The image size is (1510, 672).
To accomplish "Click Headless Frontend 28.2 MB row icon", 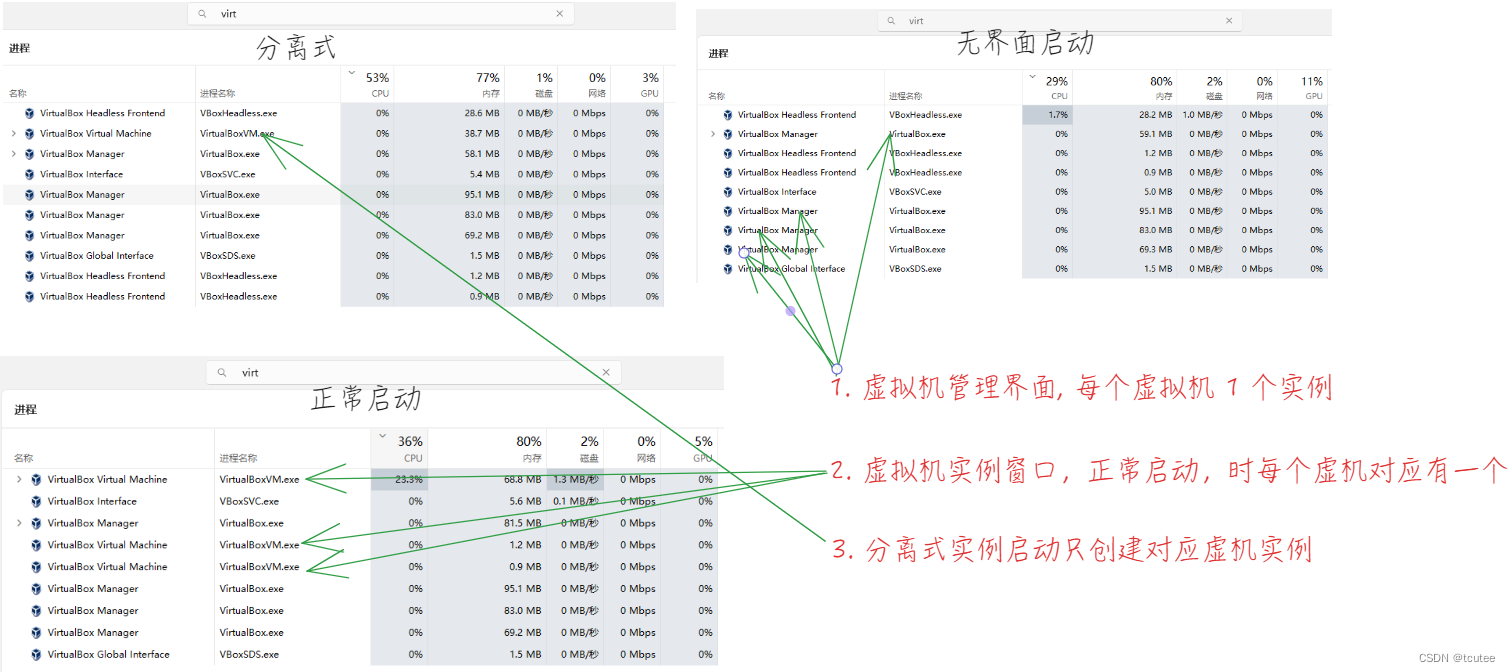I will (x=728, y=115).
